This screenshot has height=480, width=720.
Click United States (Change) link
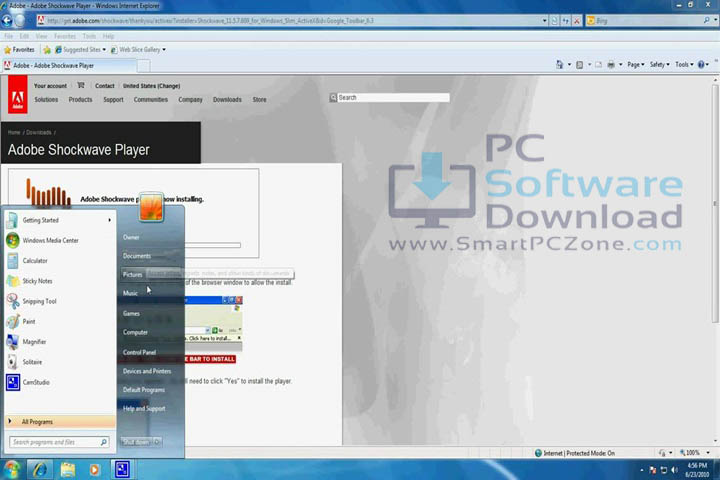(x=152, y=86)
